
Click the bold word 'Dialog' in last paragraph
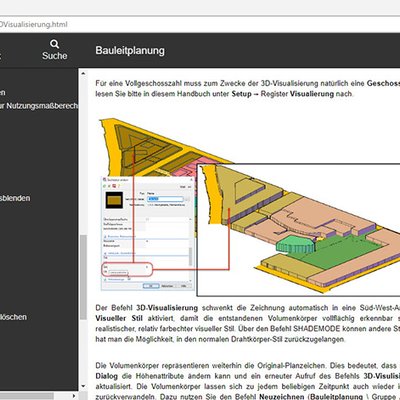pos(106,376)
